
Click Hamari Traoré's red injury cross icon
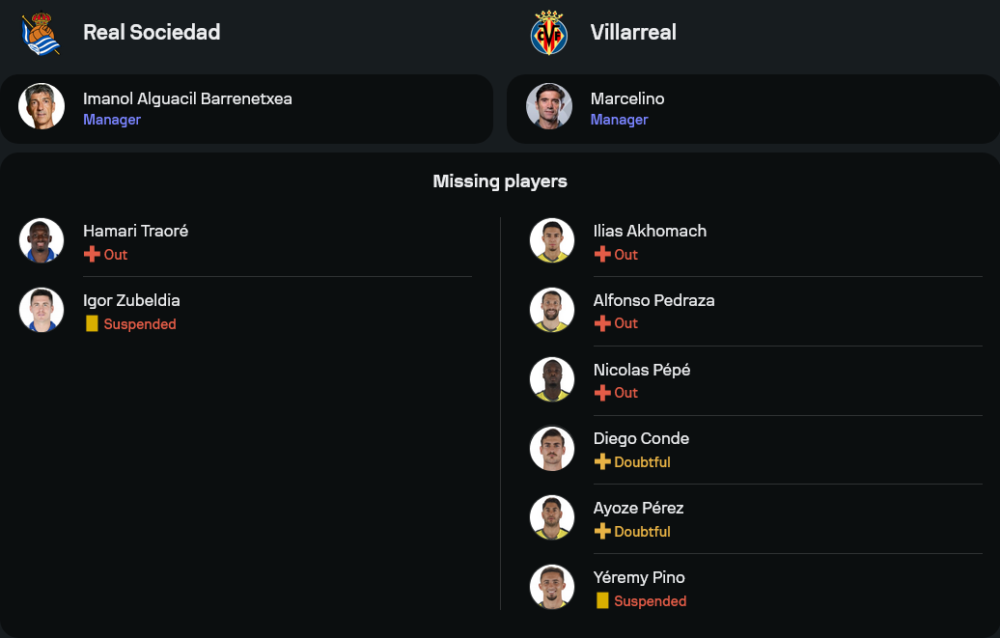92,254
